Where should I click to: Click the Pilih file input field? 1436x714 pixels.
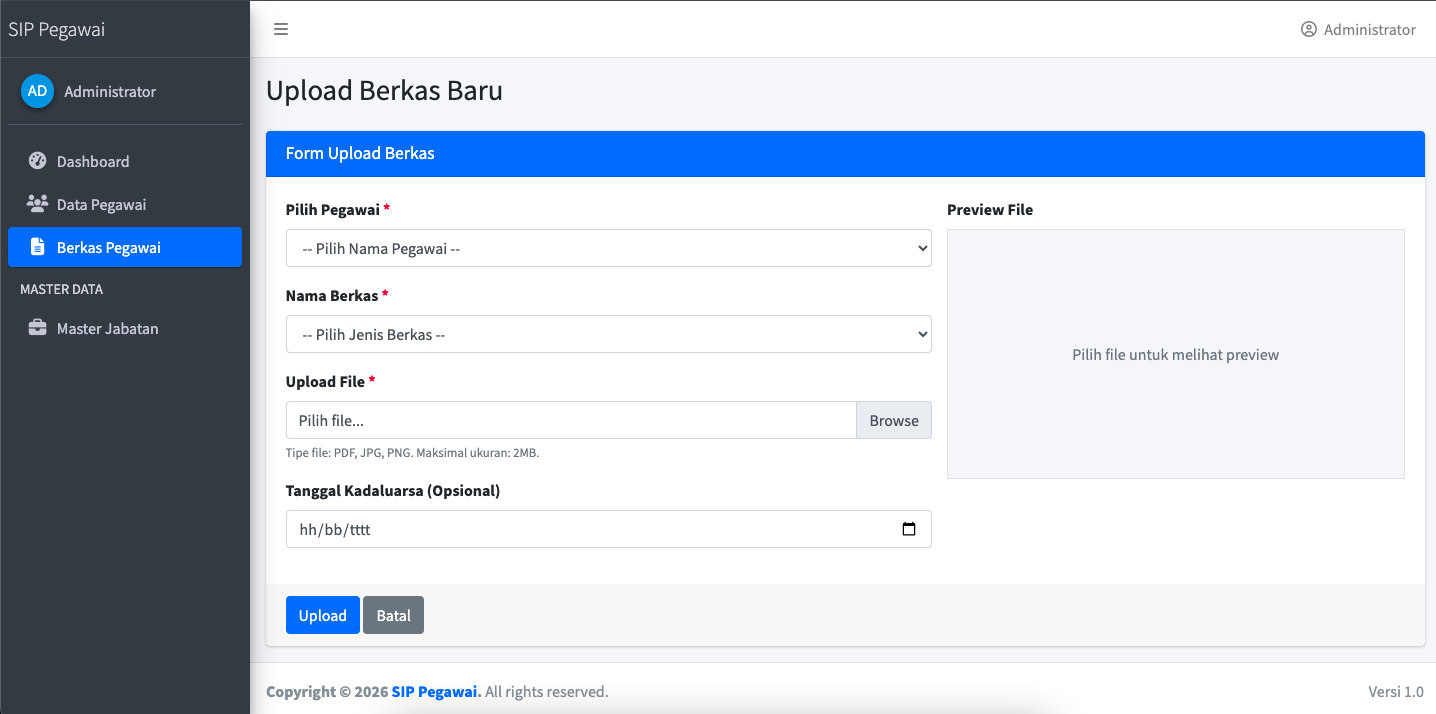pos(570,420)
